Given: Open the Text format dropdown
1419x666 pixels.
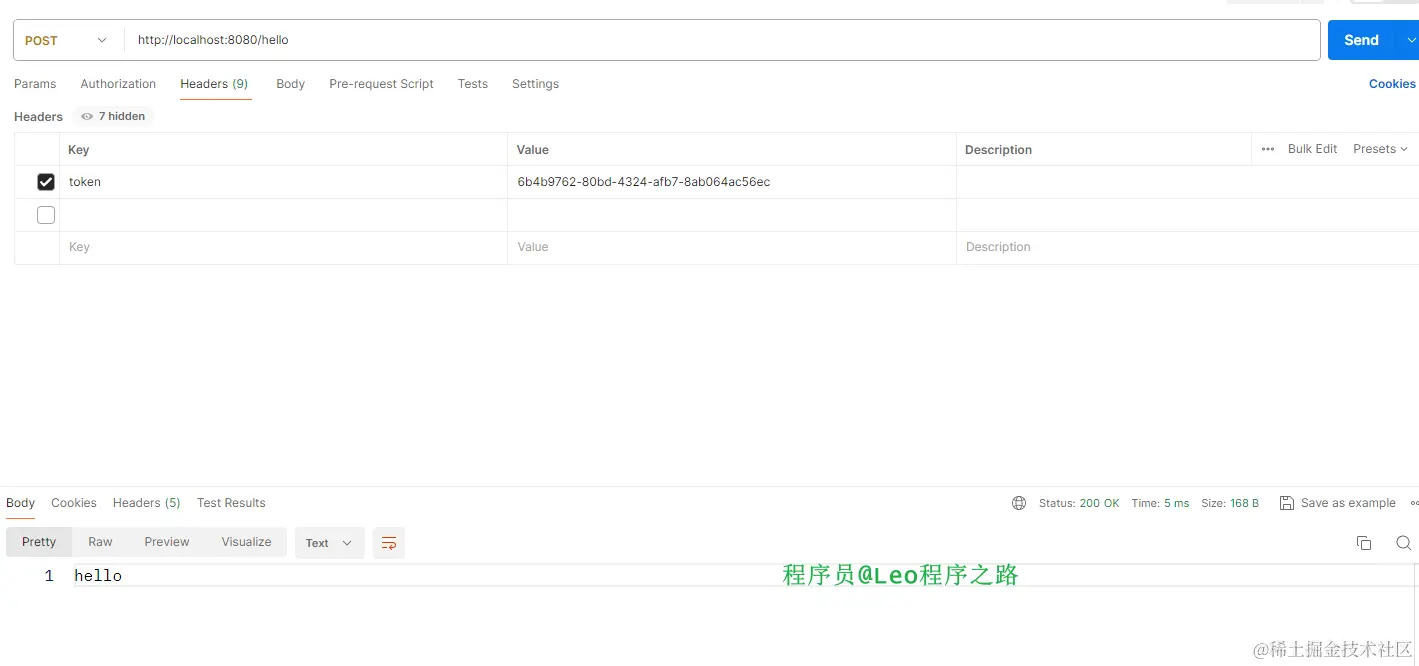Looking at the screenshot, I should click(x=329, y=543).
